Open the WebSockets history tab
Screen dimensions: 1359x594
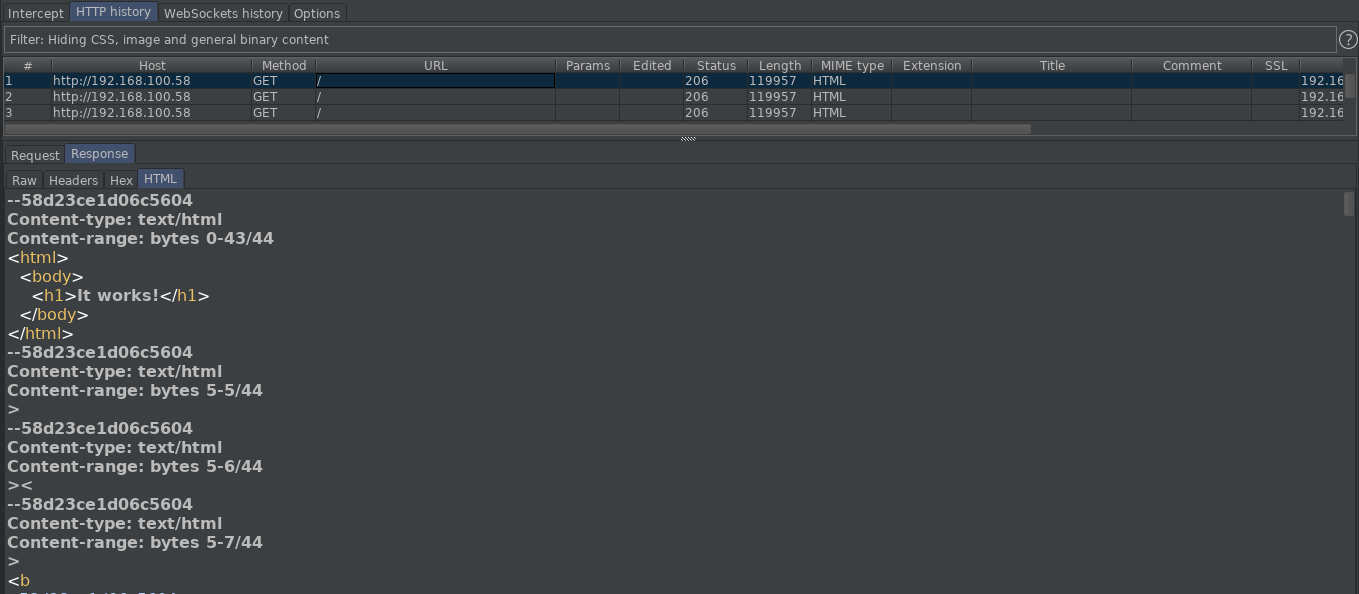click(x=223, y=14)
